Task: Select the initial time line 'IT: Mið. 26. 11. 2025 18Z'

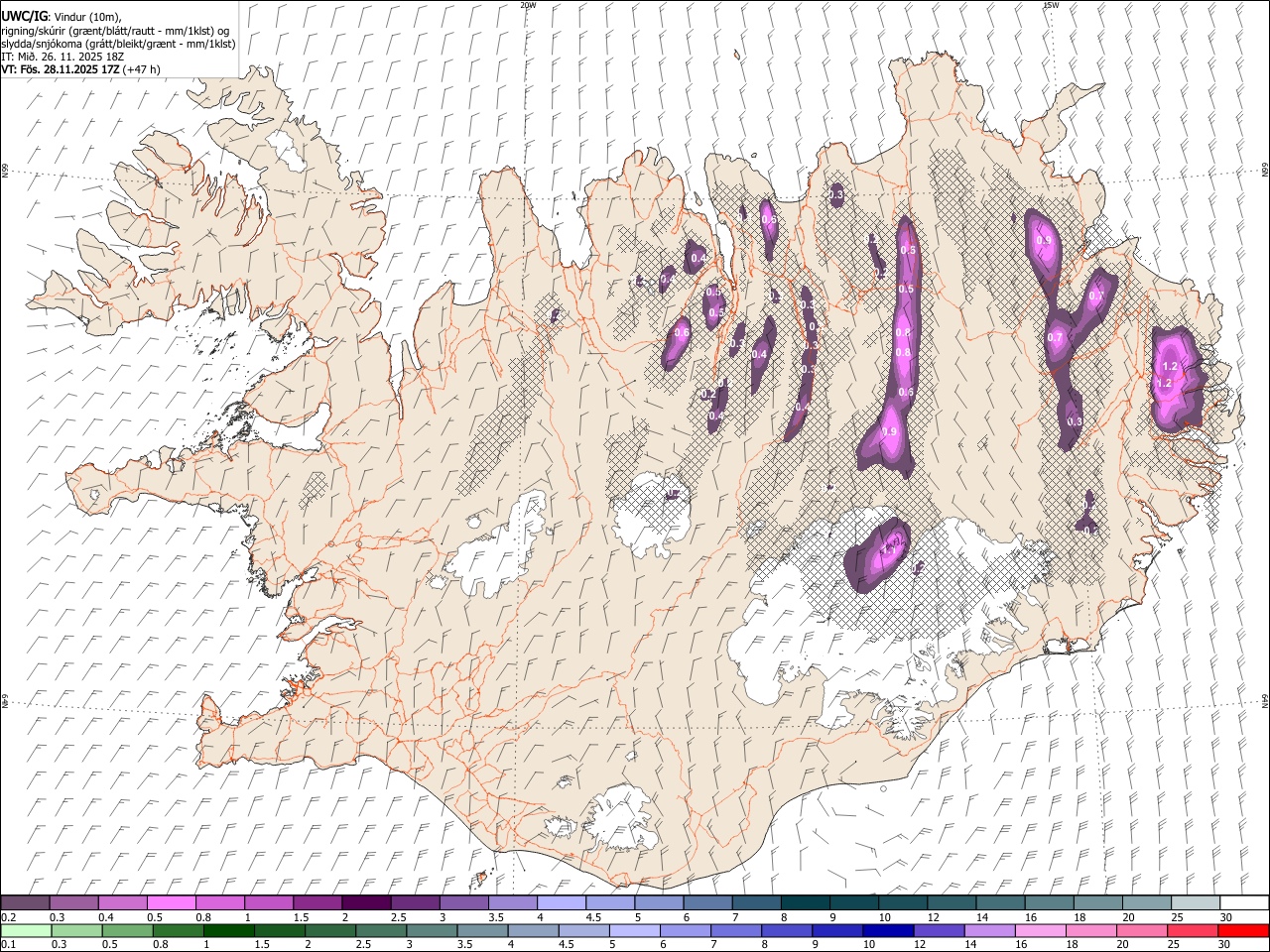Action: [62, 57]
